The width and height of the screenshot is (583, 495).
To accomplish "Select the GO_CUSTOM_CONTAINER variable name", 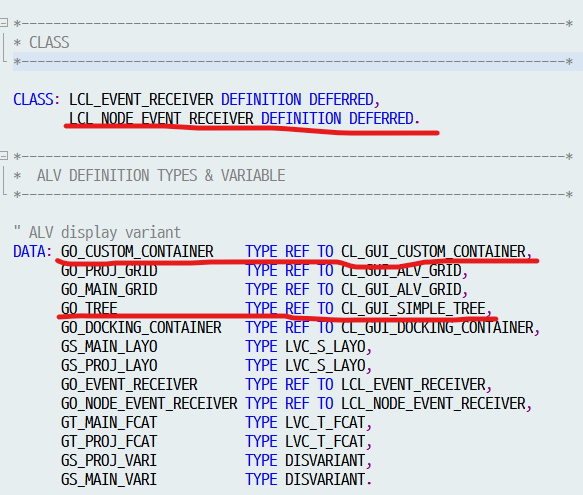I will tap(137, 252).
